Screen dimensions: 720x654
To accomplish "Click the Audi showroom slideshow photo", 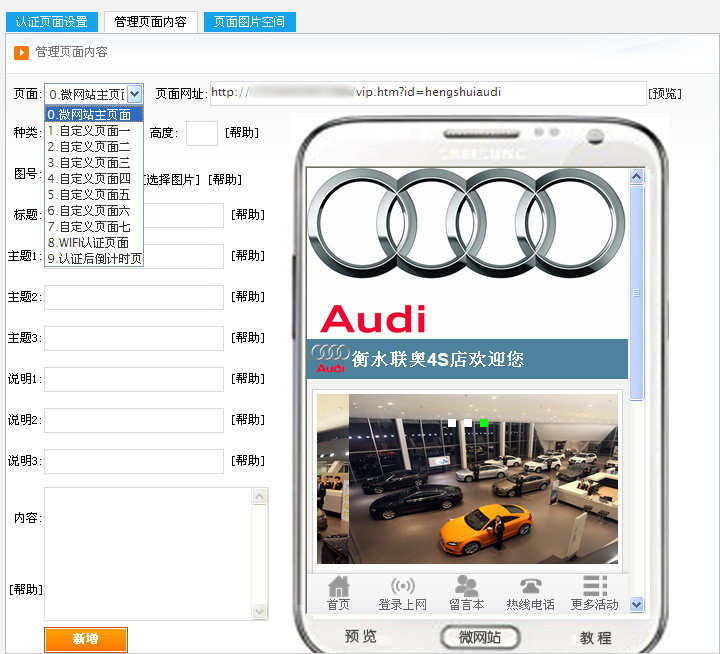I will pyautogui.click(x=467, y=479).
